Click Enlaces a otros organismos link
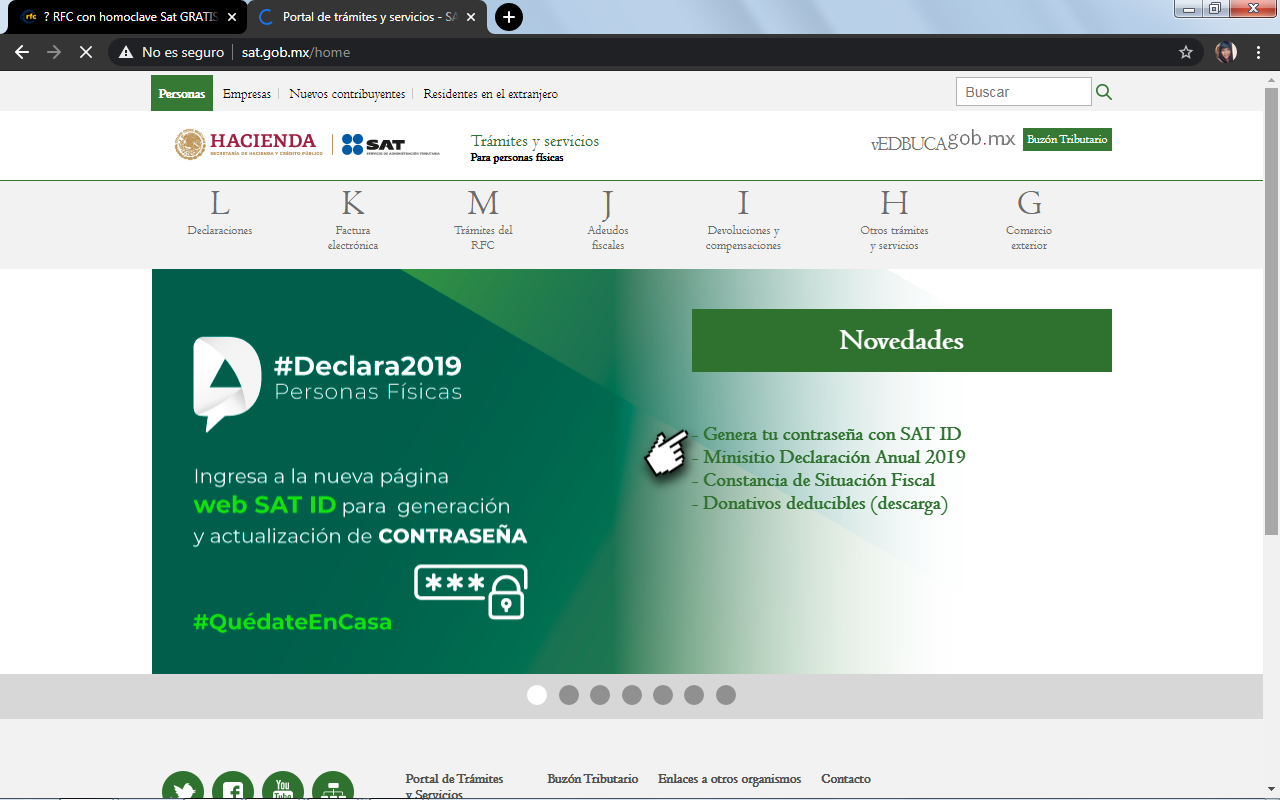This screenshot has width=1280, height=800. 730,779
